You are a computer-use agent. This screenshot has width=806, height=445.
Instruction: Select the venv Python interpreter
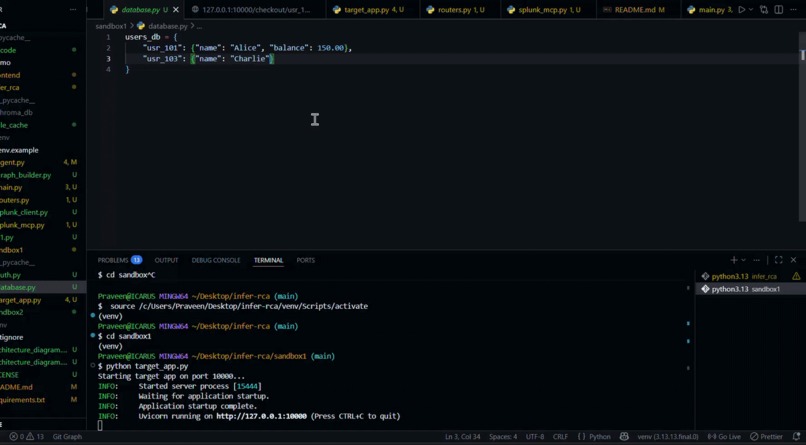(x=668, y=436)
